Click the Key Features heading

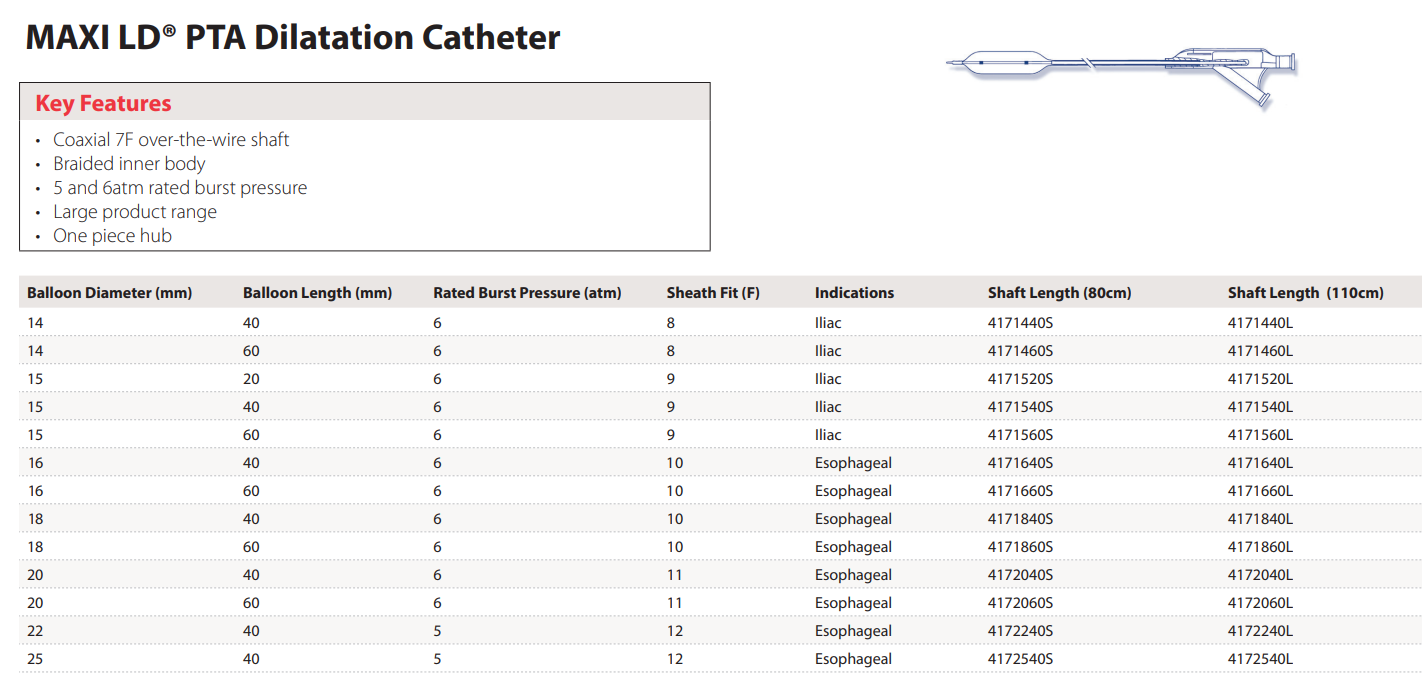pyautogui.click(x=103, y=104)
